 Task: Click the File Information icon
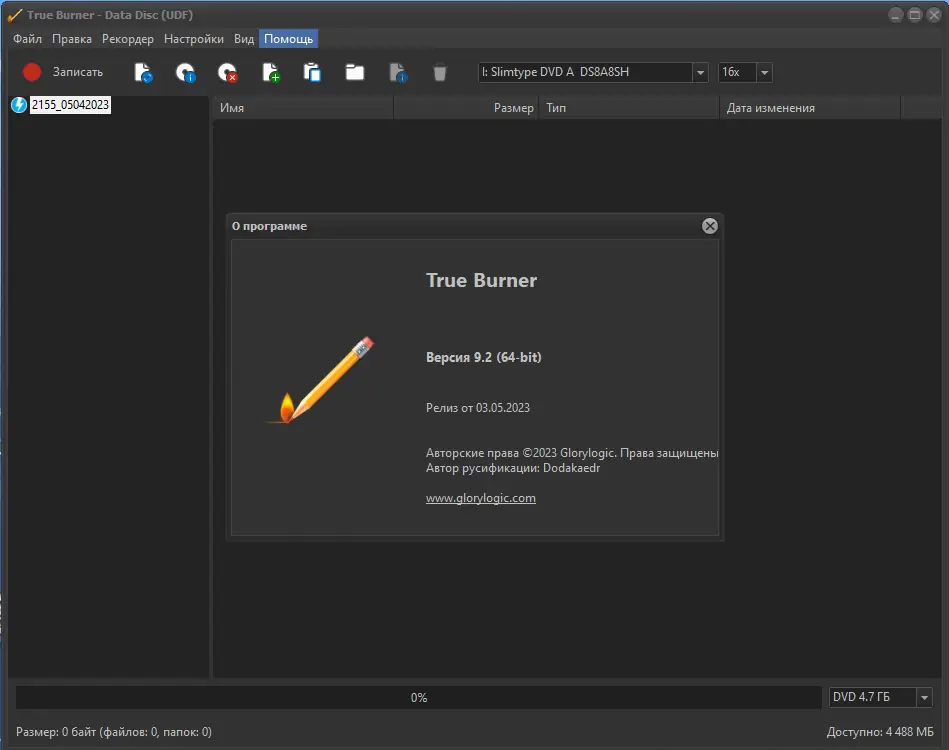click(x=398, y=72)
